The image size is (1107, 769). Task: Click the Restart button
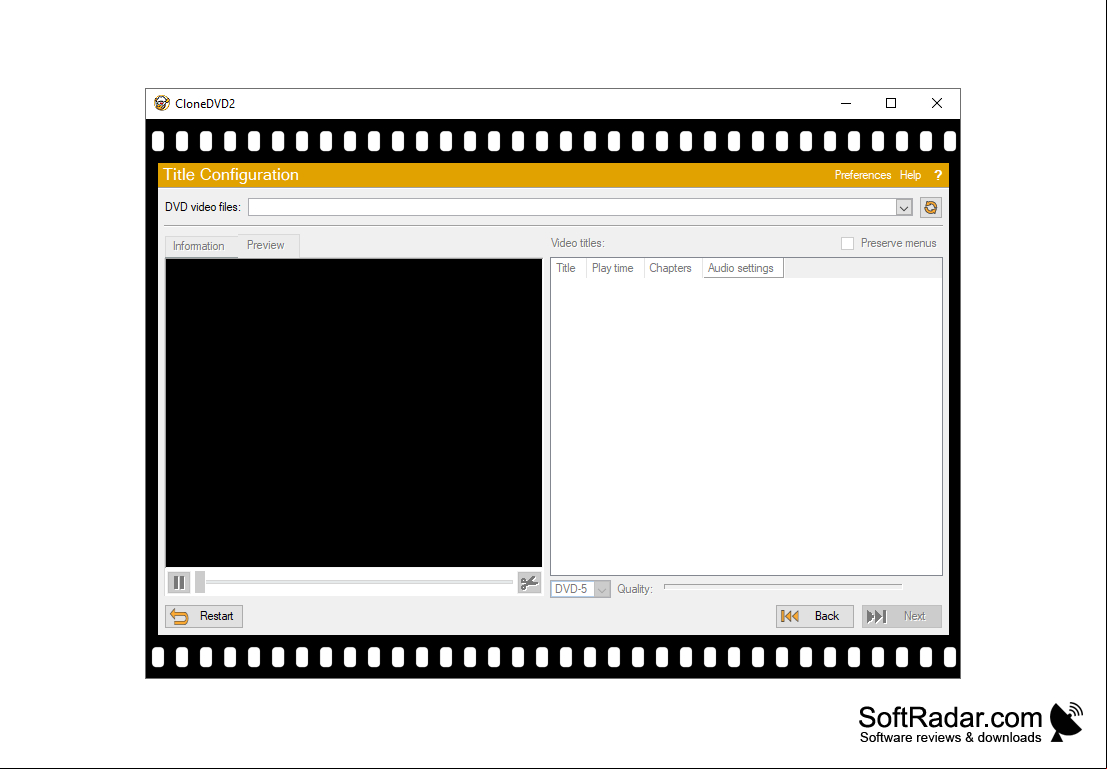204,616
